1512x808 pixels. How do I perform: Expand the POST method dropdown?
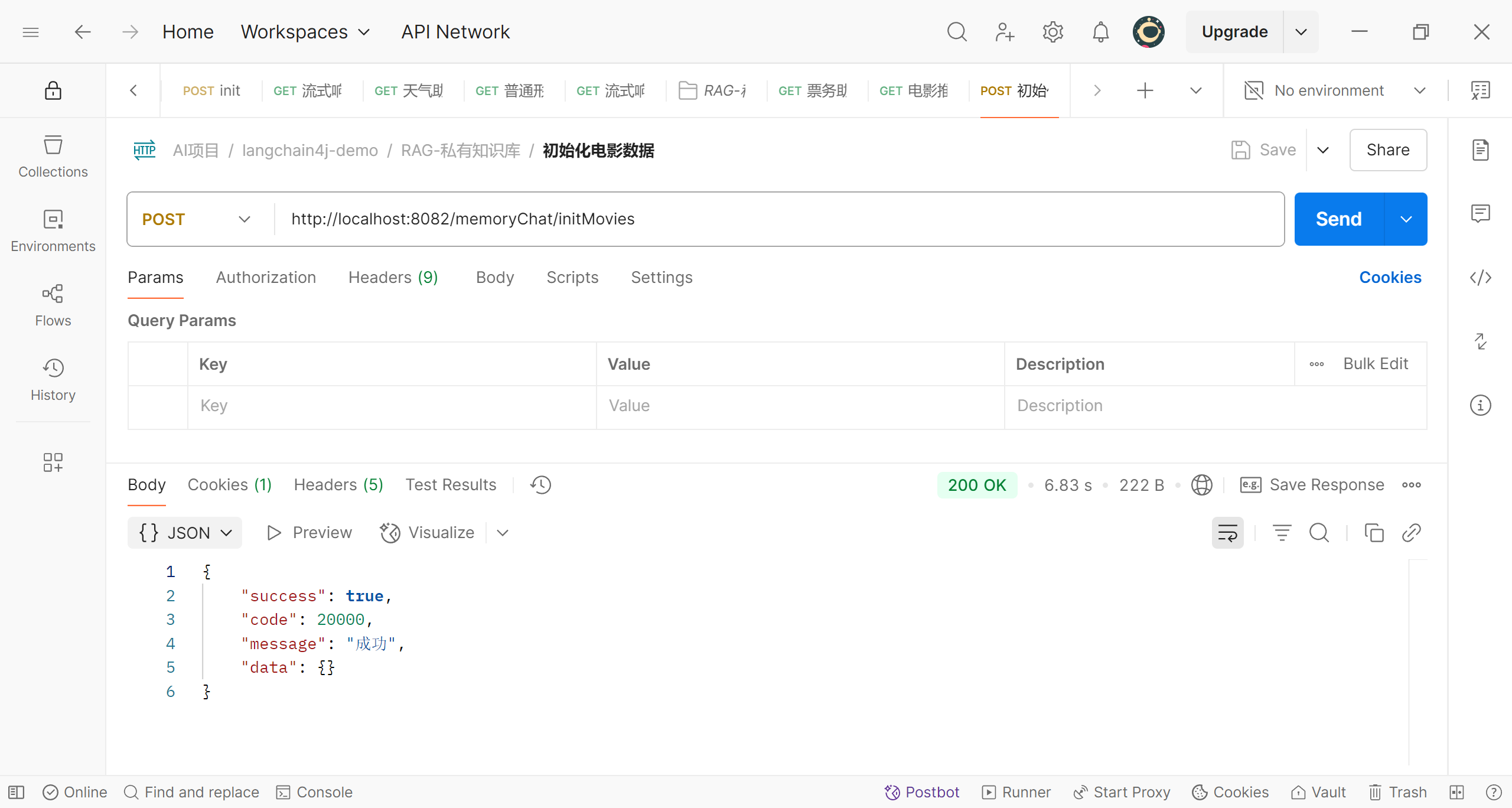[x=196, y=219]
